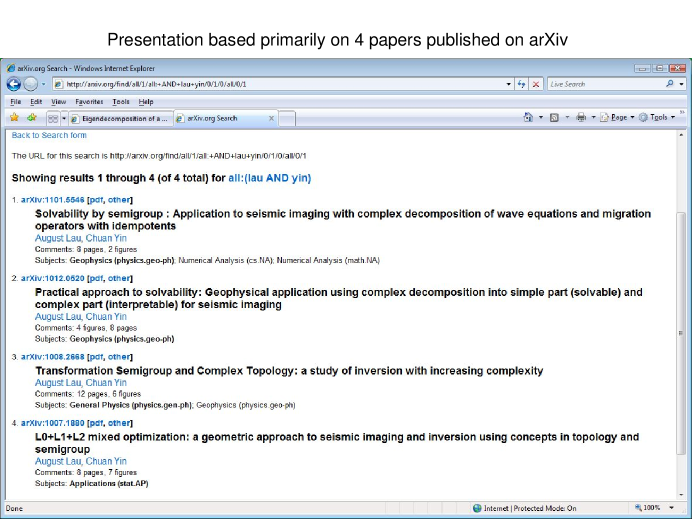Viewport: 692px width, 519px height.
Task: Open the Favorites menu
Action: (89, 102)
